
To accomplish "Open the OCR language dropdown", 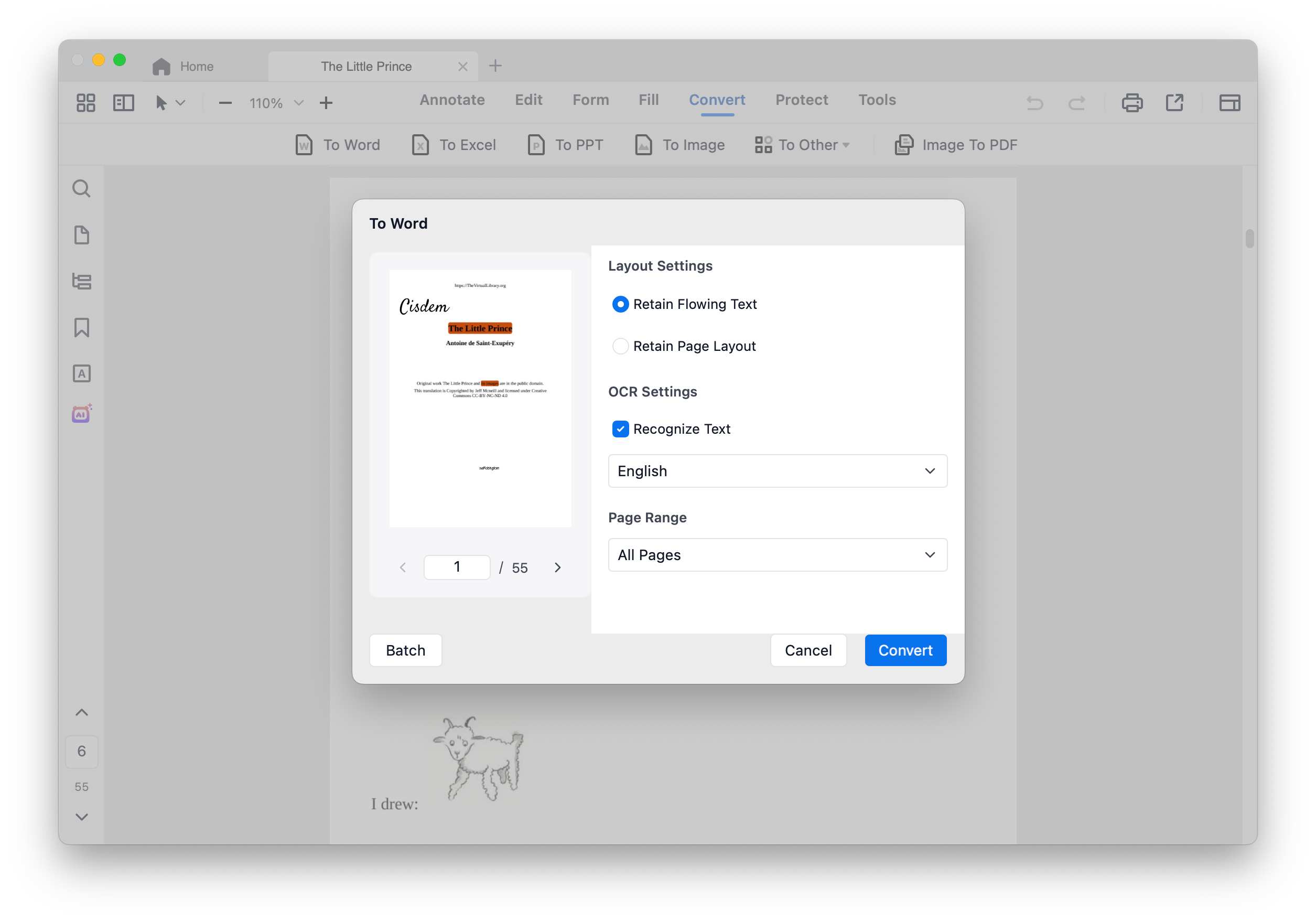I will click(776, 471).
